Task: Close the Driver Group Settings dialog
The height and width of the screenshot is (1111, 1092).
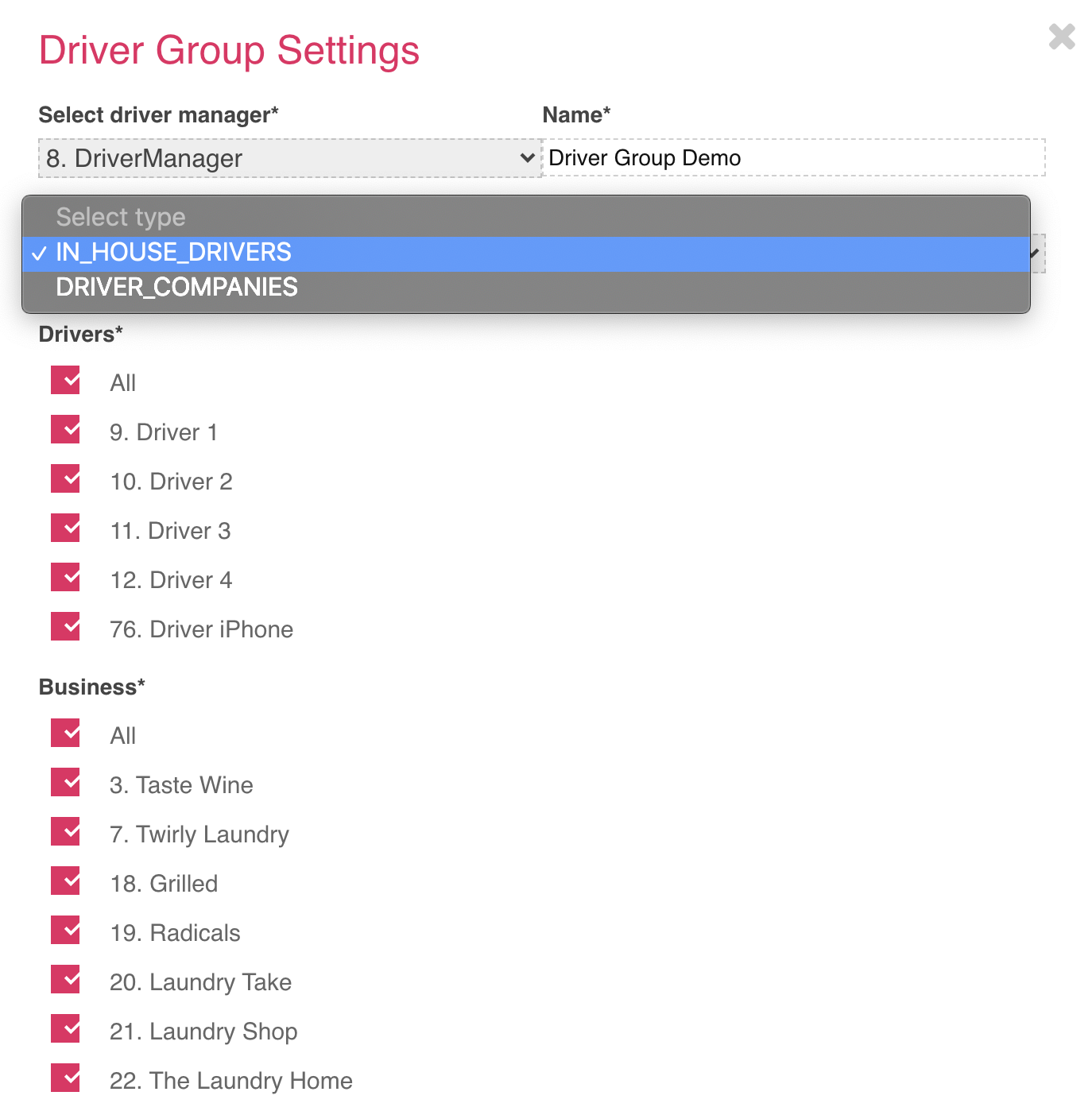Action: tap(1062, 37)
